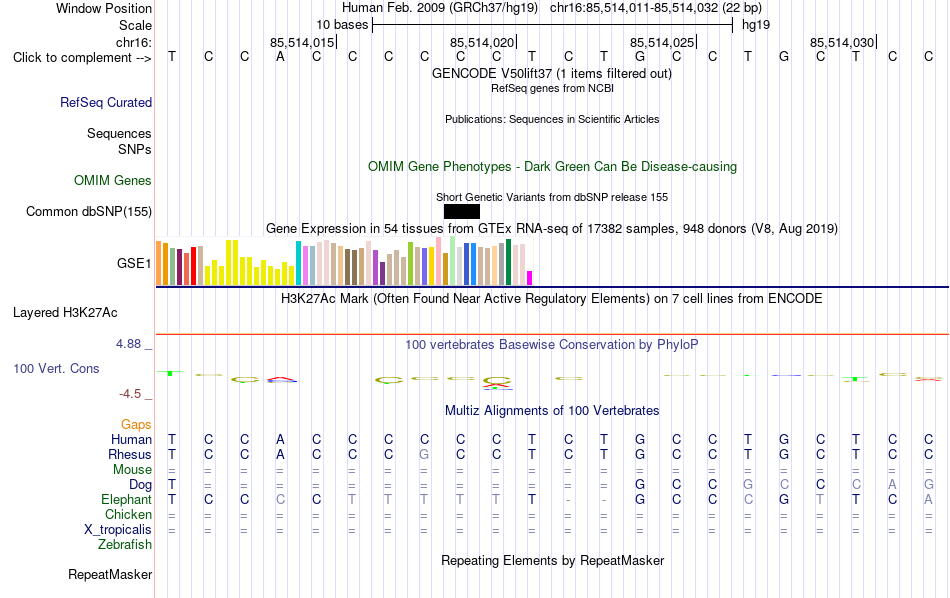Viewport: 950px width, 598px height.
Task: Click 'RefSeq genes from NCBI' track title
Action: click(552, 88)
